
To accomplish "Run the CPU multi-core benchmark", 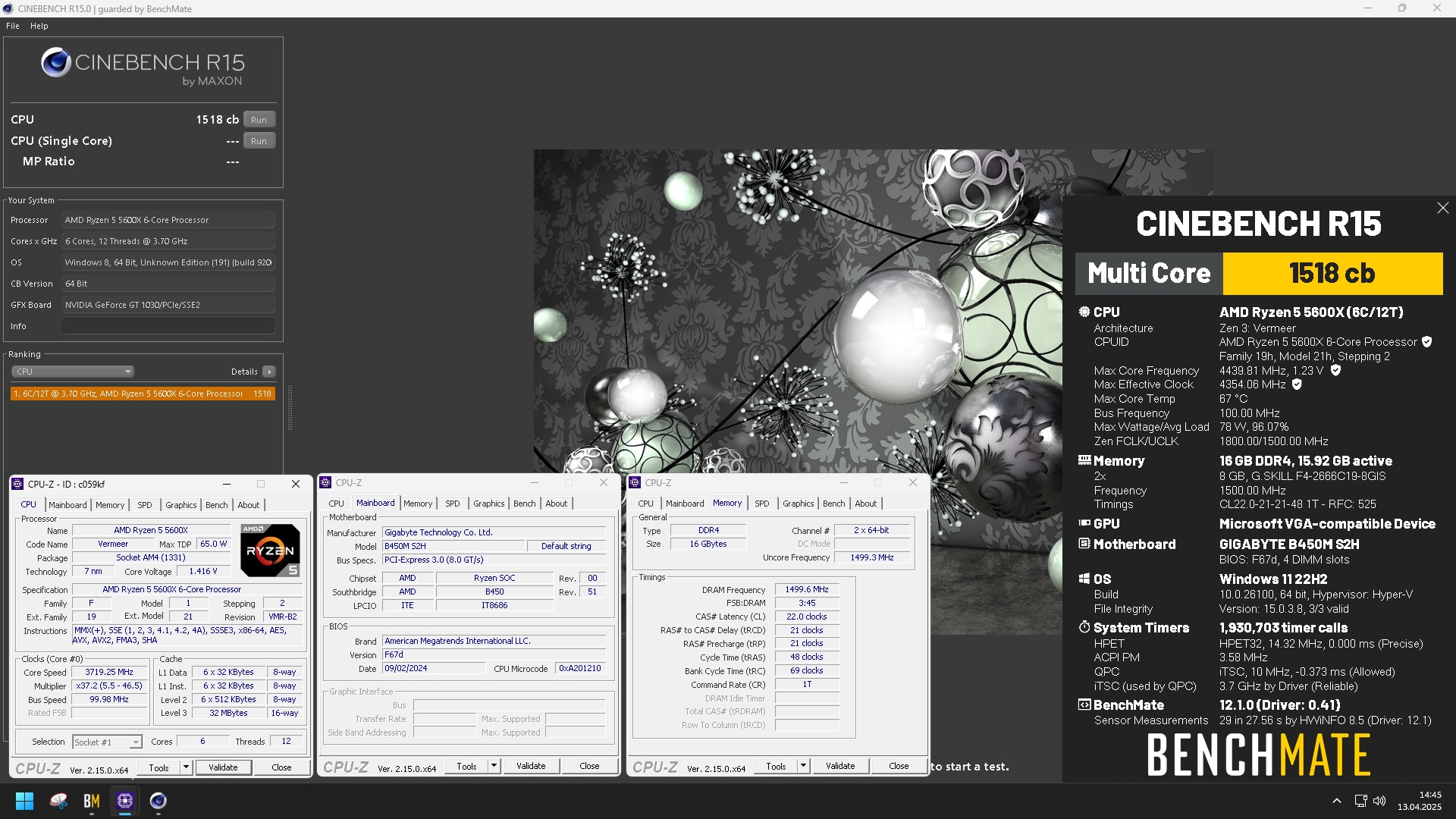I will click(x=259, y=120).
